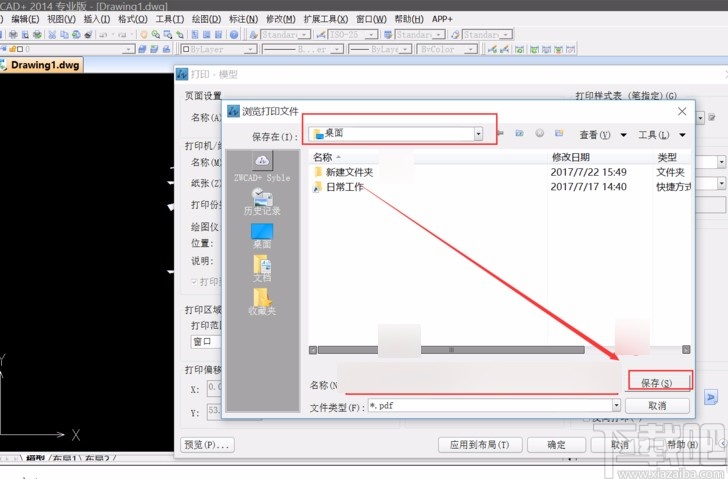Open the 工具(T) menu
This screenshot has width=728, height=479.
[169, 19]
